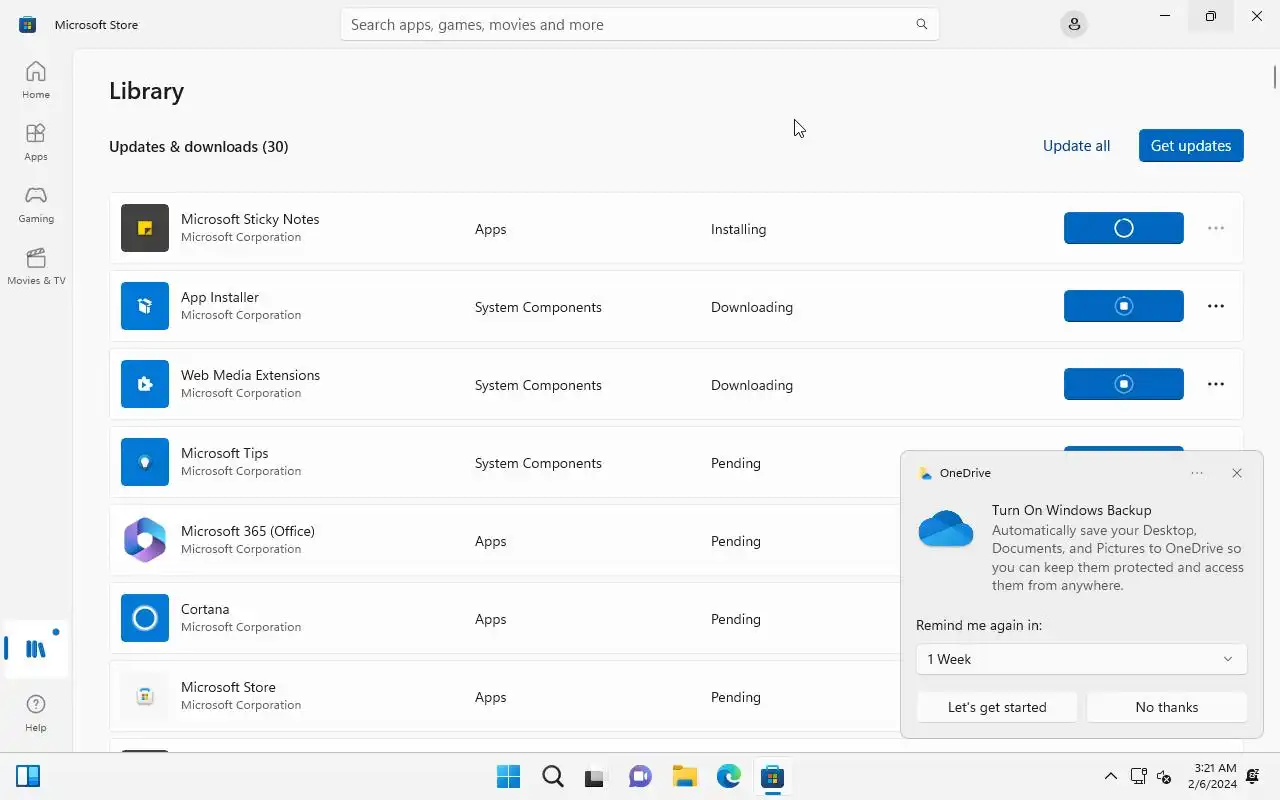This screenshot has height=800, width=1280.
Task: Click Microsoft Store taskbar icon
Action: click(x=772, y=776)
